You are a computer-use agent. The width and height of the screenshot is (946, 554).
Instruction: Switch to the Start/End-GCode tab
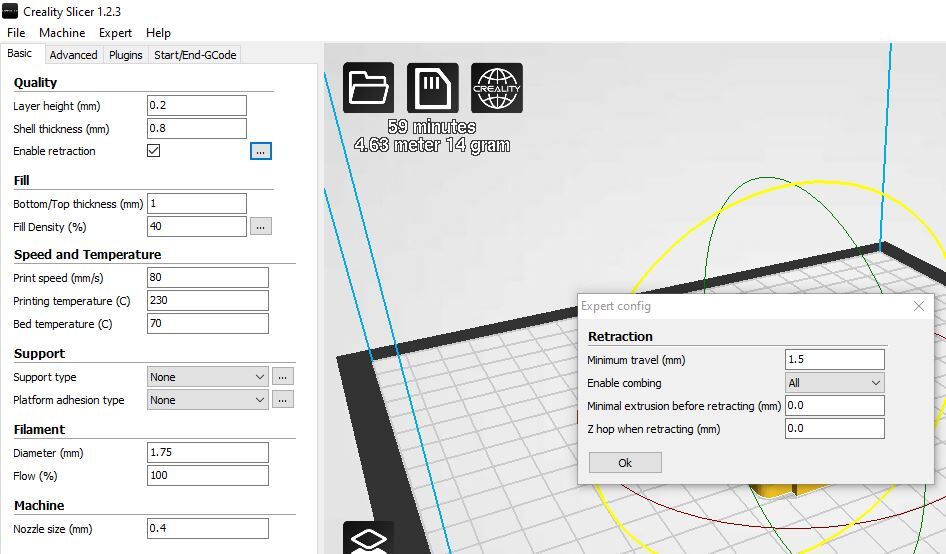coord(195,55)
